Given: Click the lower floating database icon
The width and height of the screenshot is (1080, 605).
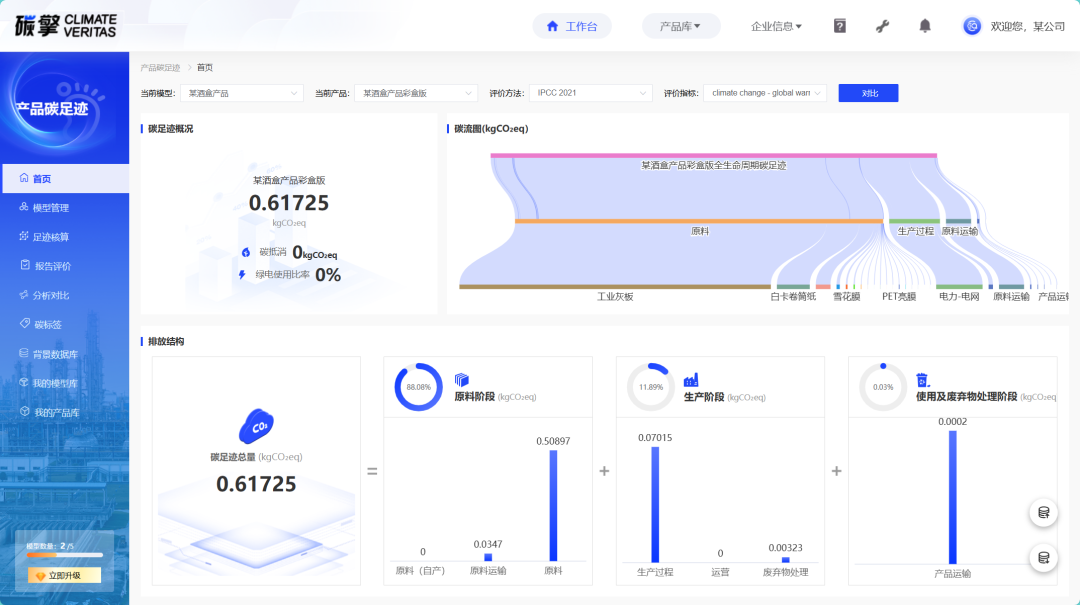Looking at the screenshot, I should [x=1043, y=558].
